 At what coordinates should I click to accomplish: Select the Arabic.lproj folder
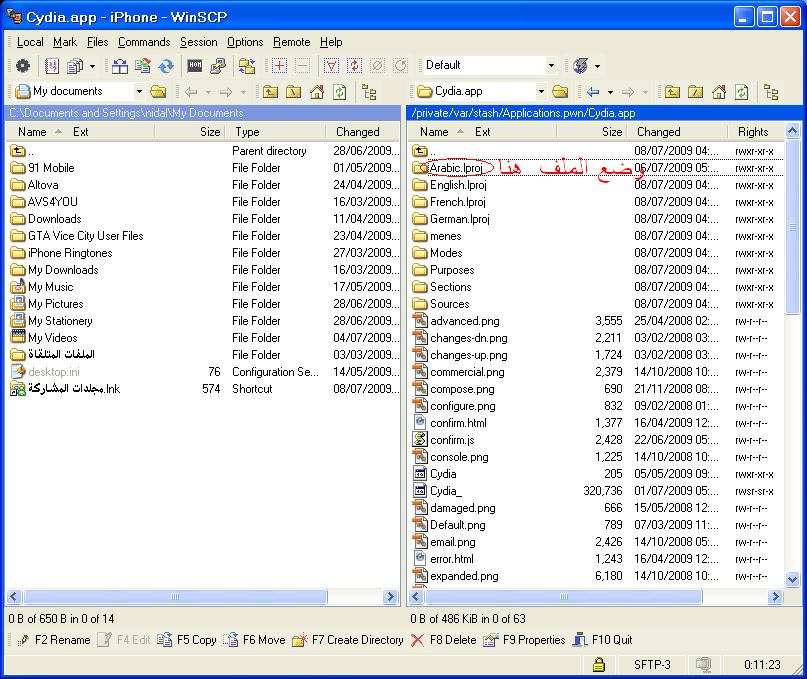coord(457,168)
